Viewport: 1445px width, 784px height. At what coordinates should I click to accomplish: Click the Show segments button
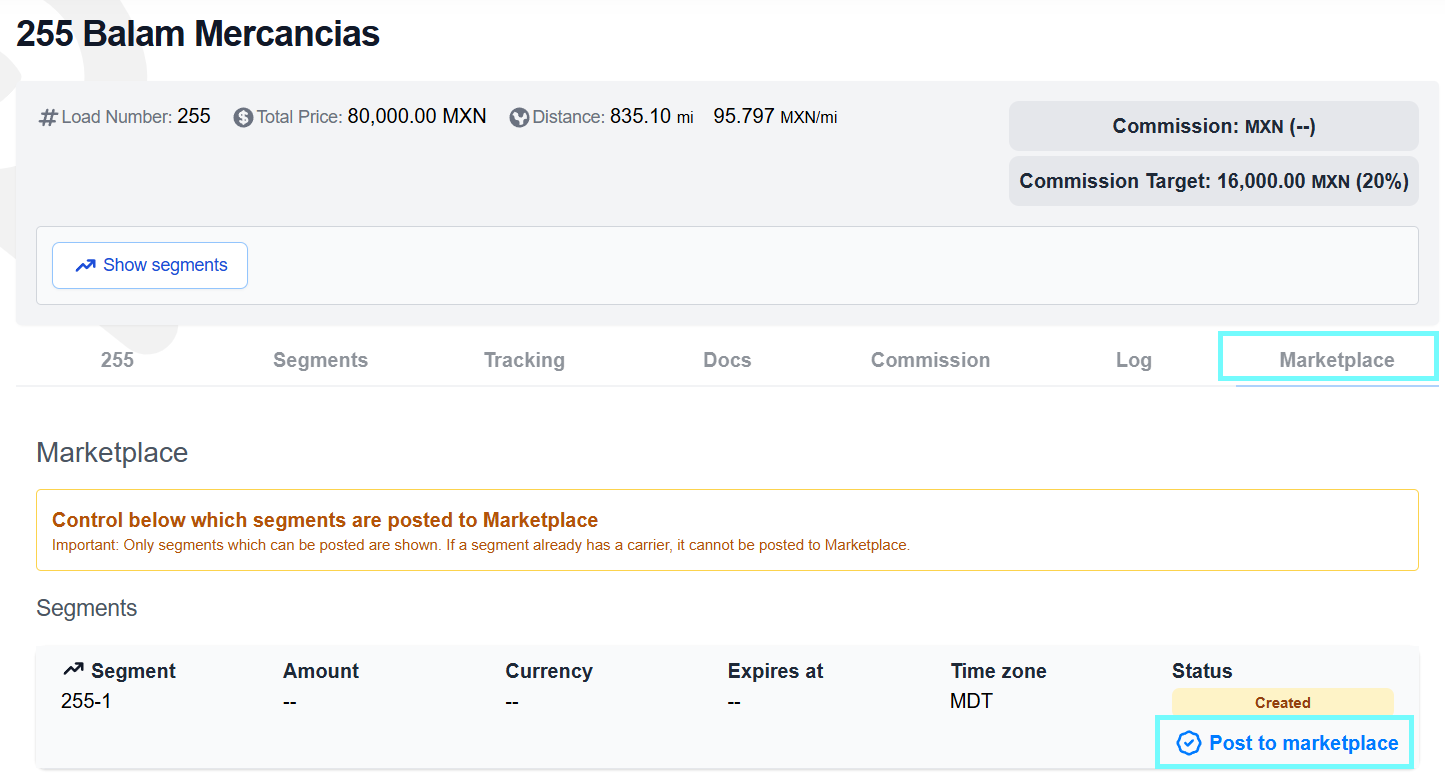coord(150,265)
